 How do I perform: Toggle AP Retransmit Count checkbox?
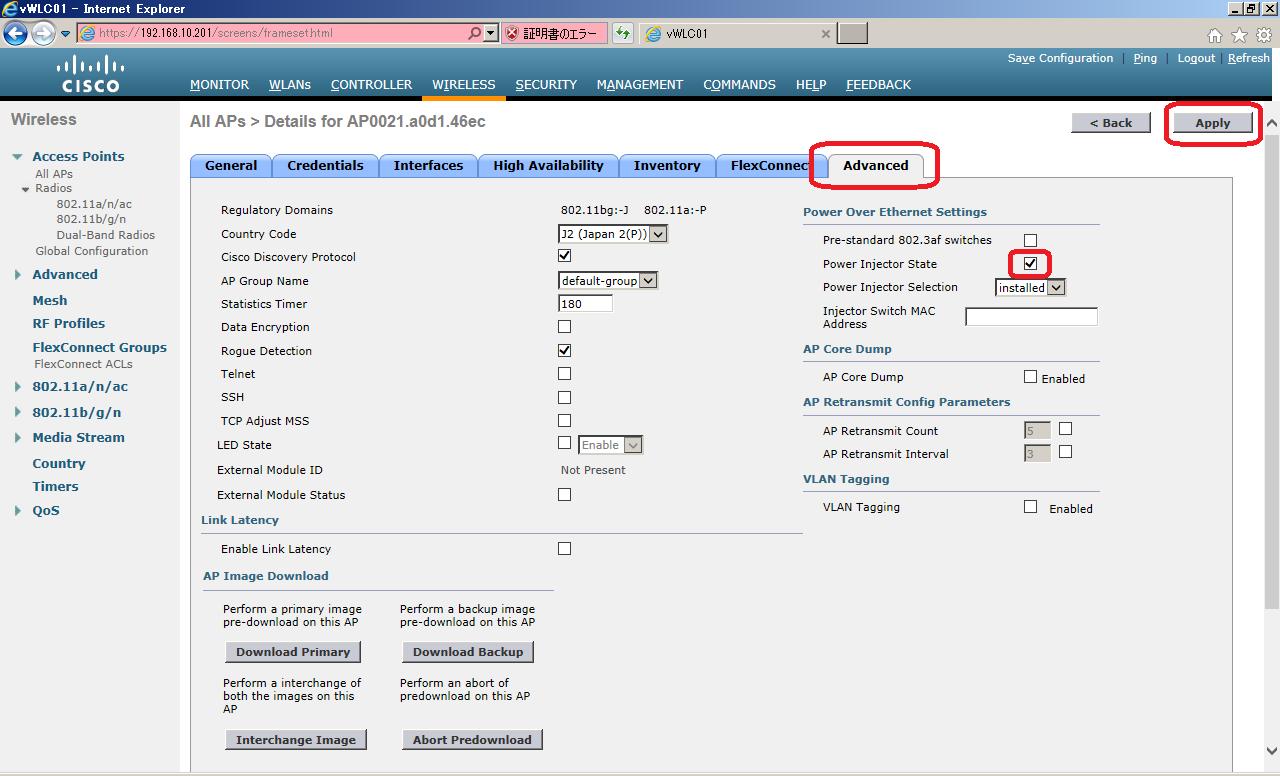pyautogui.click(x=1065, y=428)
